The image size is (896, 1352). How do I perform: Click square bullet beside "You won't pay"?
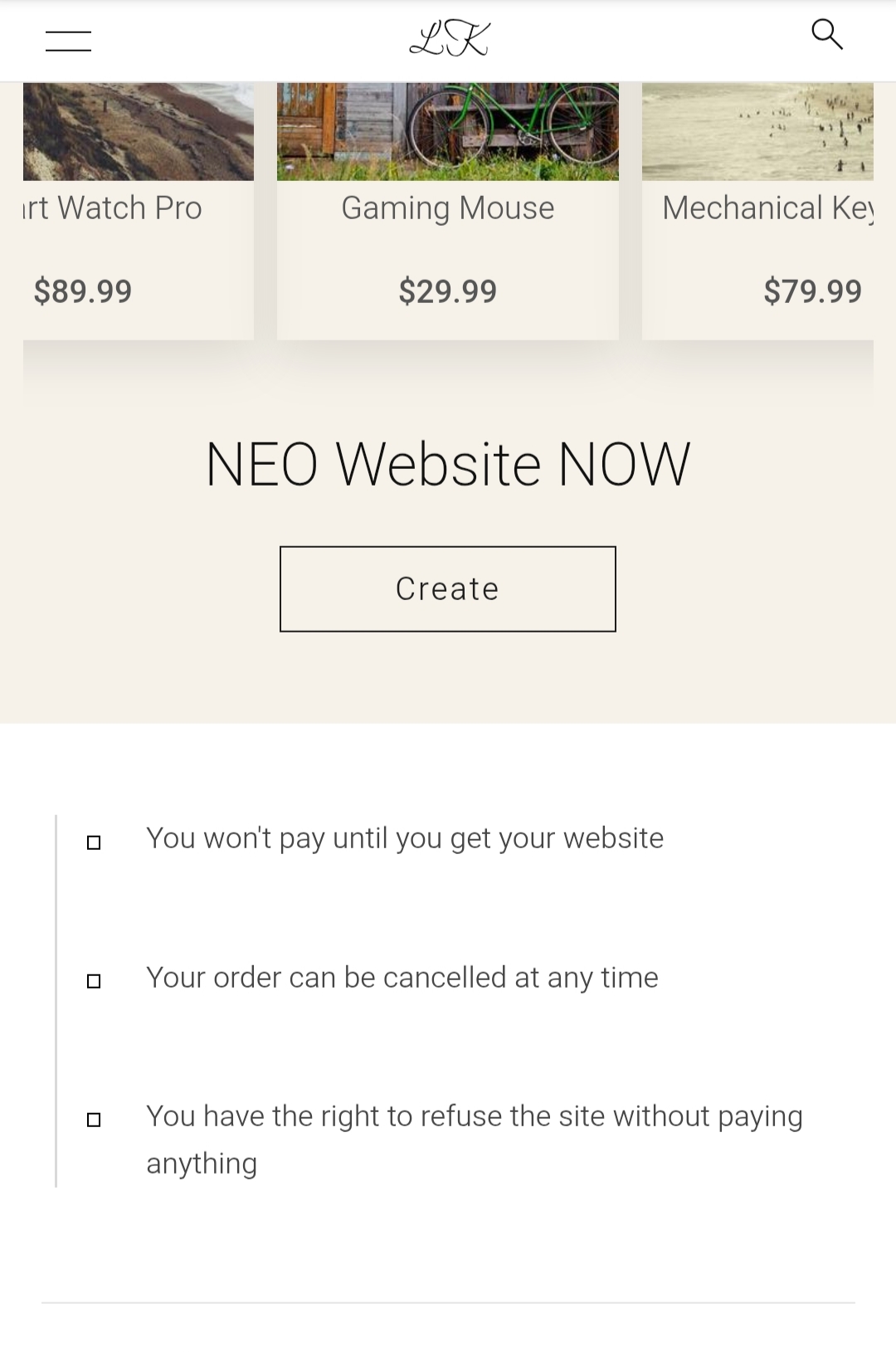coord(94,842)
